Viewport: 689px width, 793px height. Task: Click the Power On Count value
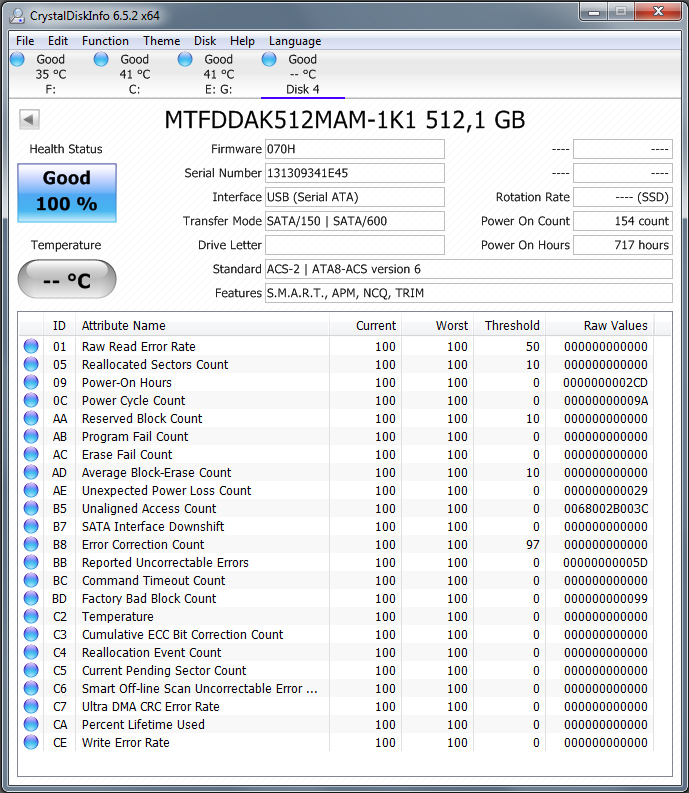[x=623, y=221]
